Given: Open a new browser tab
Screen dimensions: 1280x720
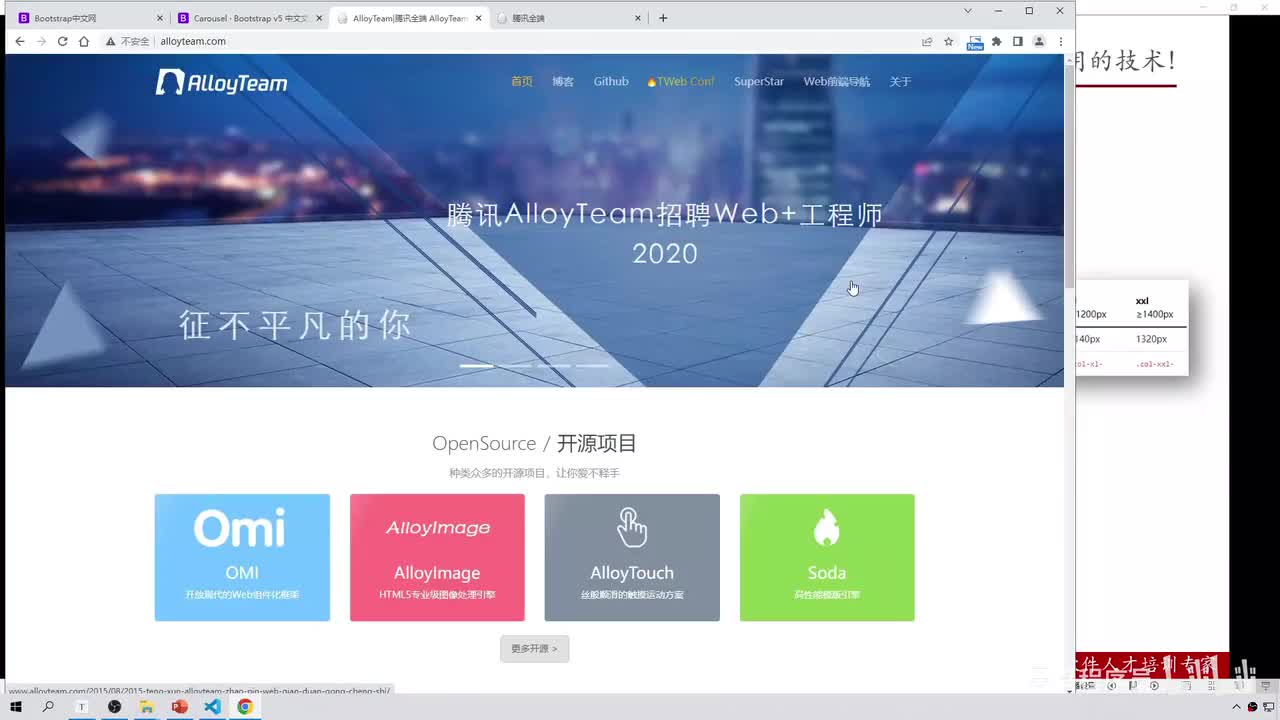Looking at the screenshot, I should click(663, 18).
